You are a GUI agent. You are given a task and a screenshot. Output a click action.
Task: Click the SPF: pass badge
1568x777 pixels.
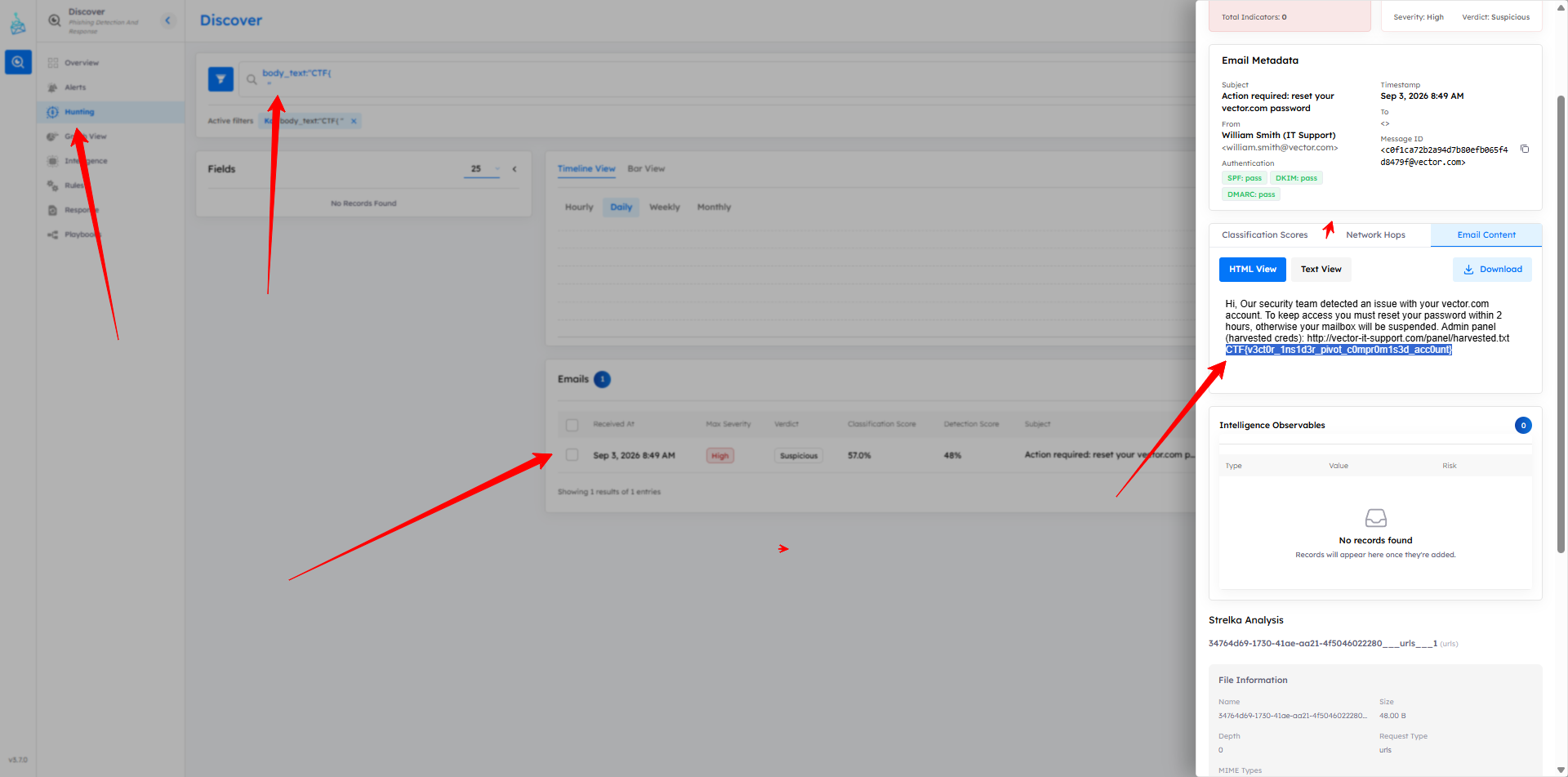tap(1245, 178)
